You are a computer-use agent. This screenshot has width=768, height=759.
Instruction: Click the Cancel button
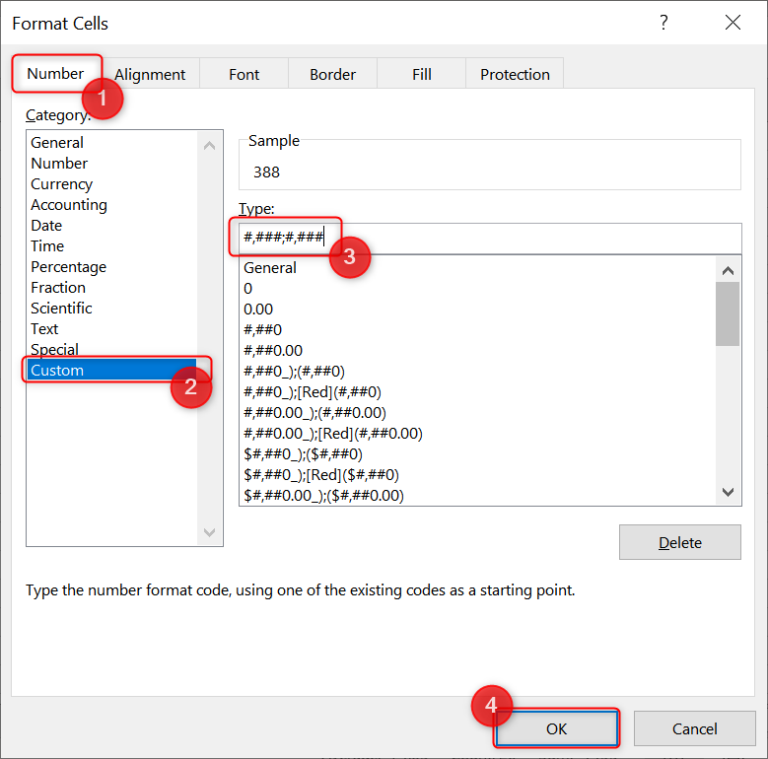(694, 729)
